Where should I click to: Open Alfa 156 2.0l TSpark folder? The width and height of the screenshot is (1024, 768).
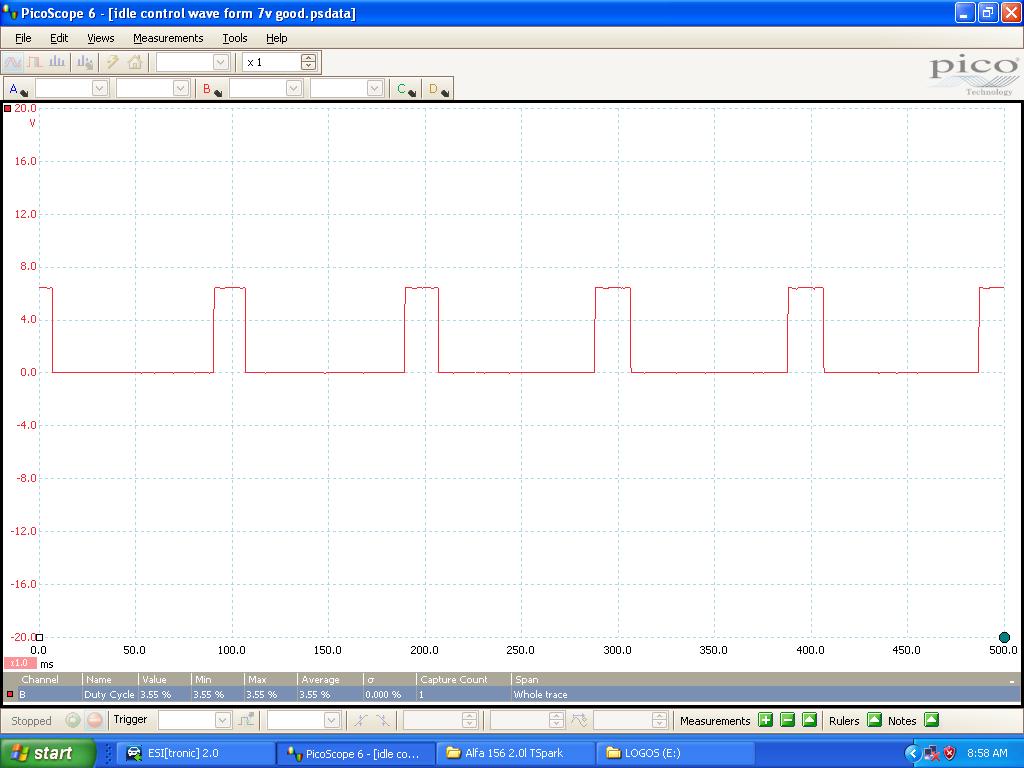pos(515,753)
